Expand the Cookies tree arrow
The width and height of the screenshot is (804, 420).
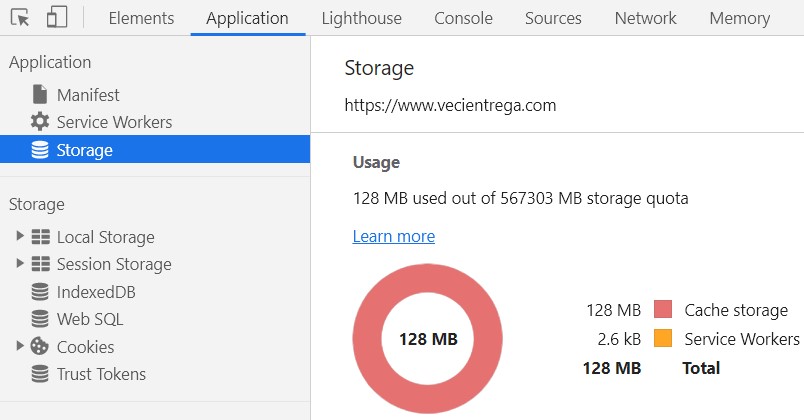[x=19, y=346]
